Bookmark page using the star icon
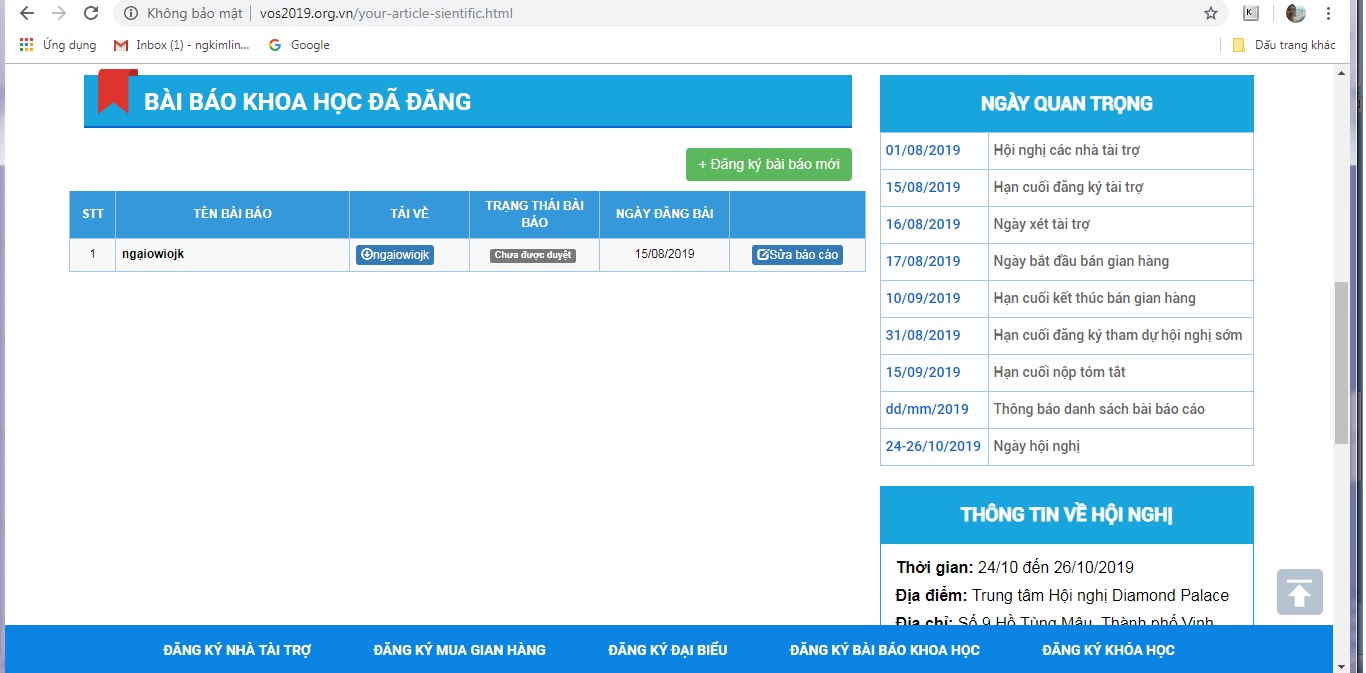 coord(1210,13)
